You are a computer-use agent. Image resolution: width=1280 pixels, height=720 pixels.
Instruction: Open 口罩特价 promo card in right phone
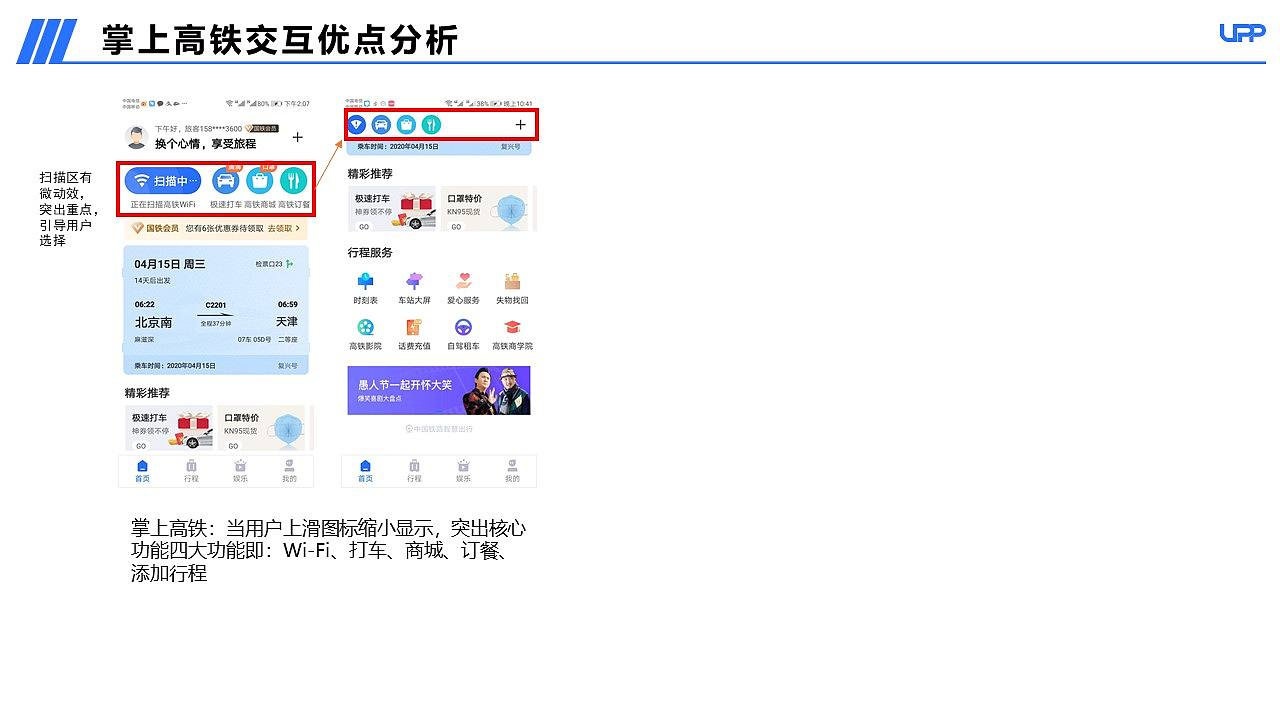coord(485,209)
